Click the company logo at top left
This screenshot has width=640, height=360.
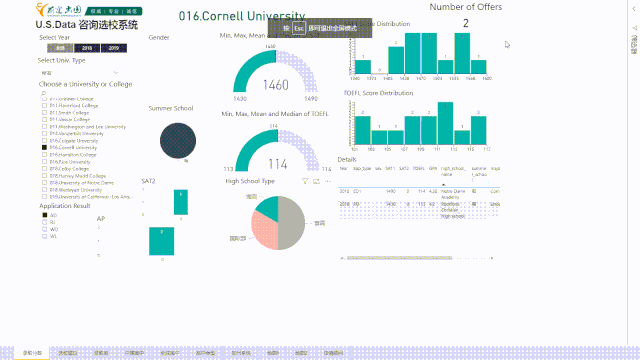pos(58,10)
